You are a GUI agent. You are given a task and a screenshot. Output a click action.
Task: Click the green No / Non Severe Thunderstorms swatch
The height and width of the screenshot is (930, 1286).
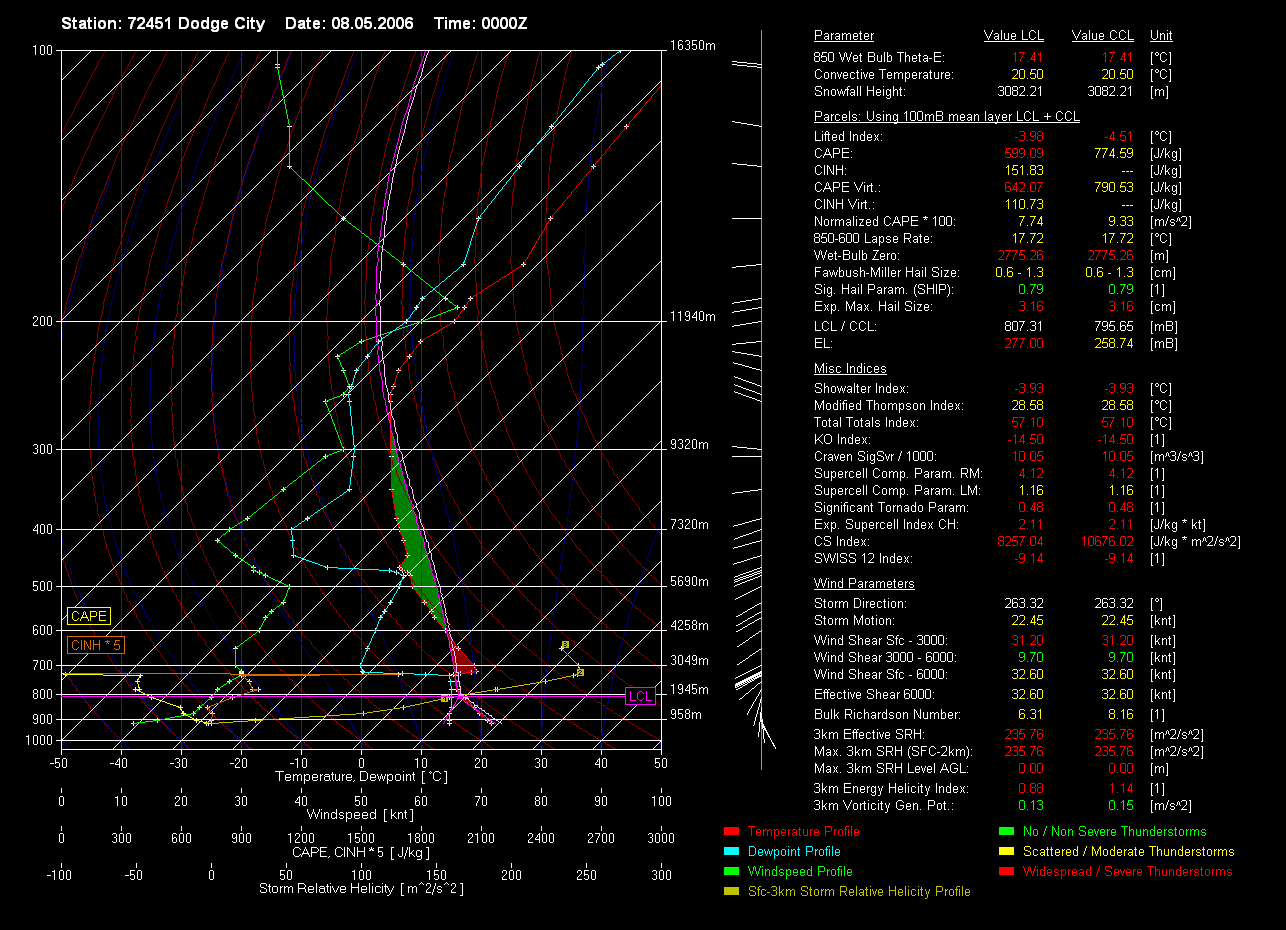point(1005,832)
